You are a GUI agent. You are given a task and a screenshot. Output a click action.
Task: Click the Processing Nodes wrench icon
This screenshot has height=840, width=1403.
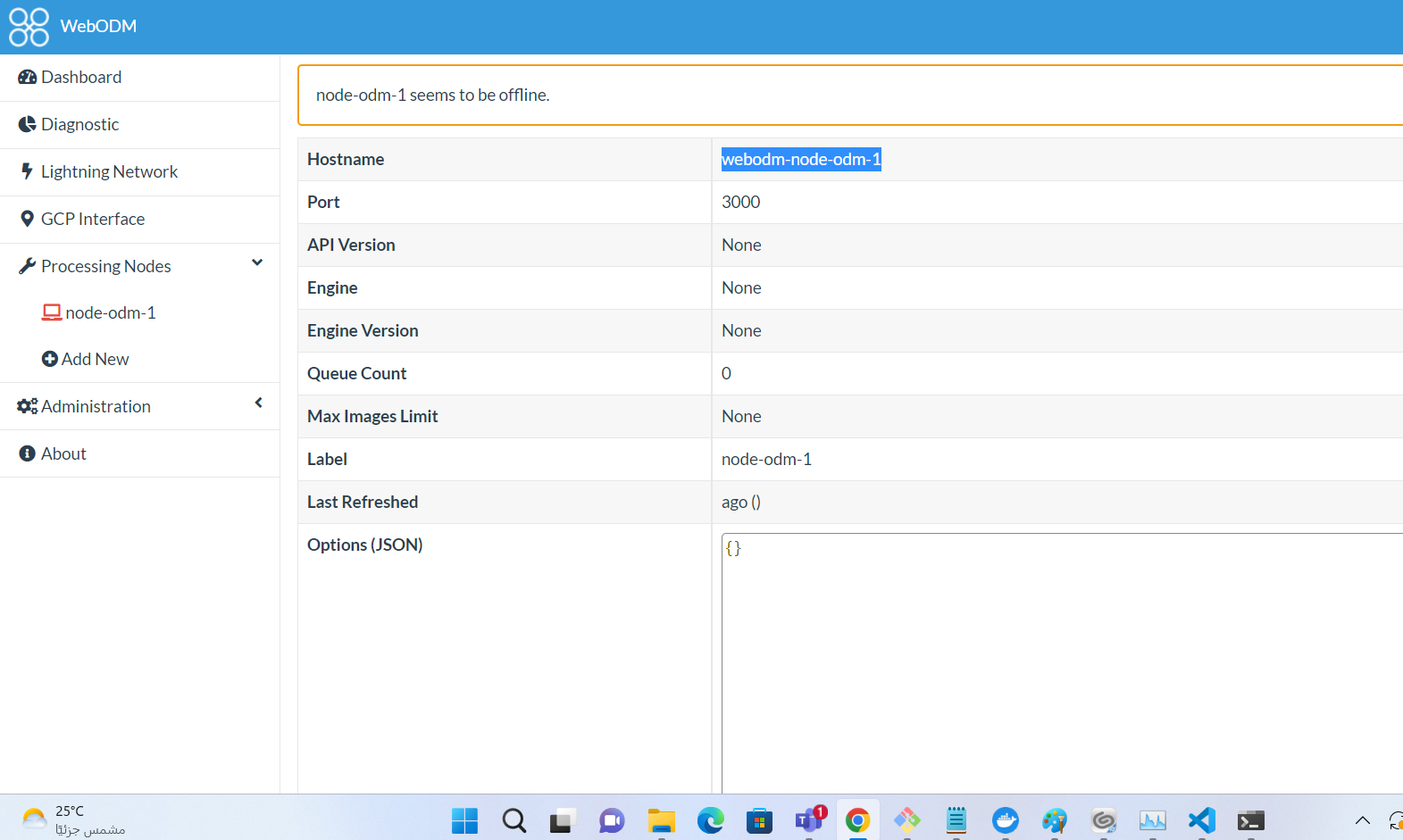click(x=27, y=266)
